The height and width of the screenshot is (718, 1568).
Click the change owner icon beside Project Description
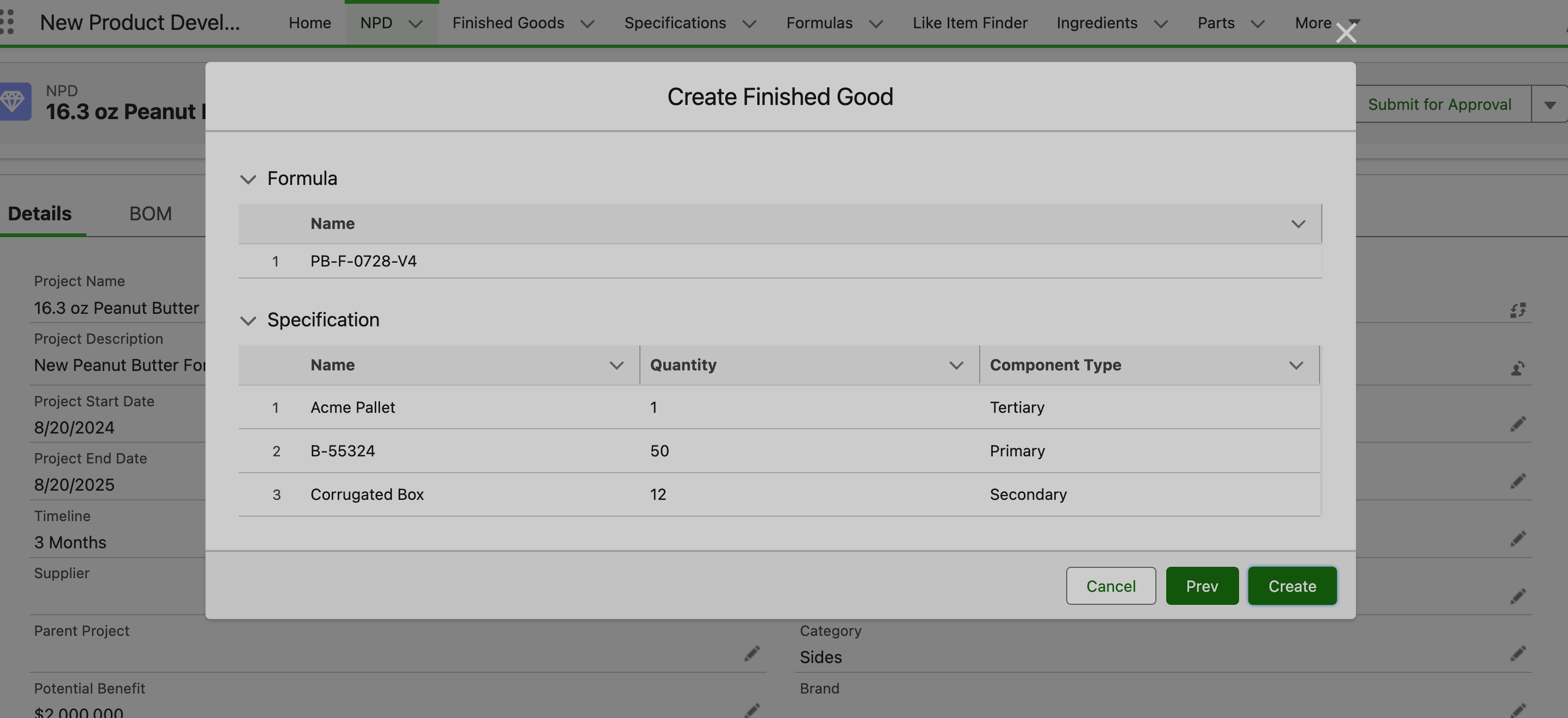(1517, 368)
